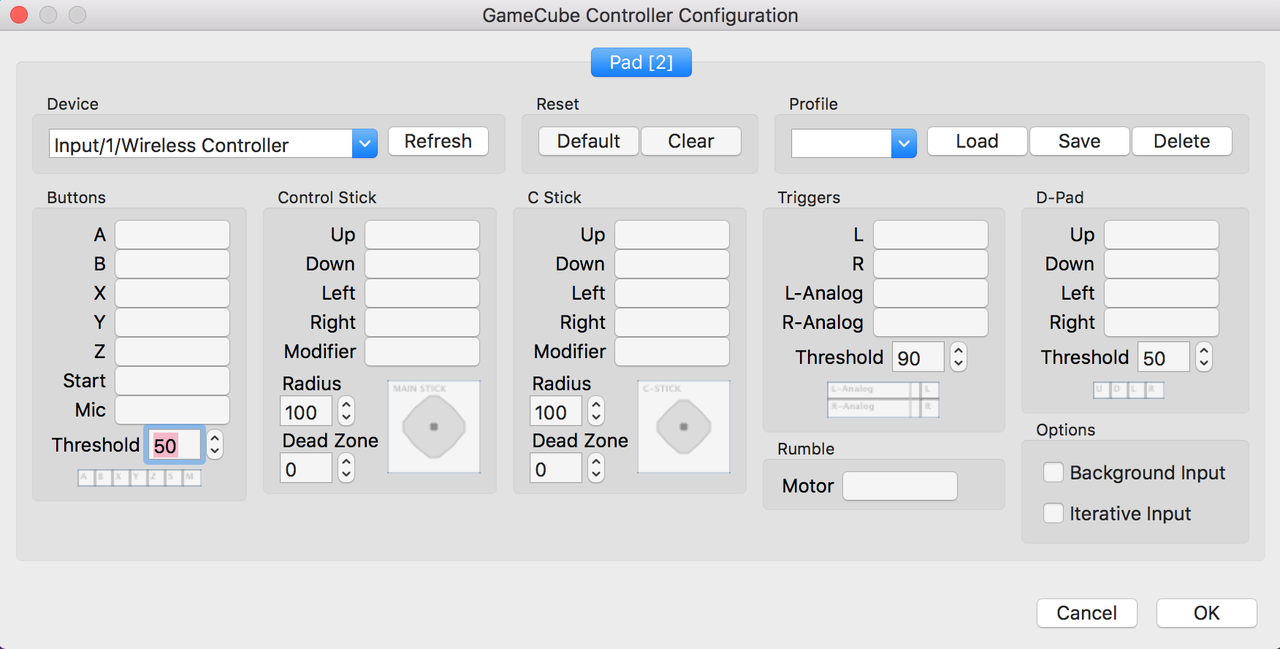Click the Mic mapping field
This screenshot has width=1280, height=649.
[172, 410]
